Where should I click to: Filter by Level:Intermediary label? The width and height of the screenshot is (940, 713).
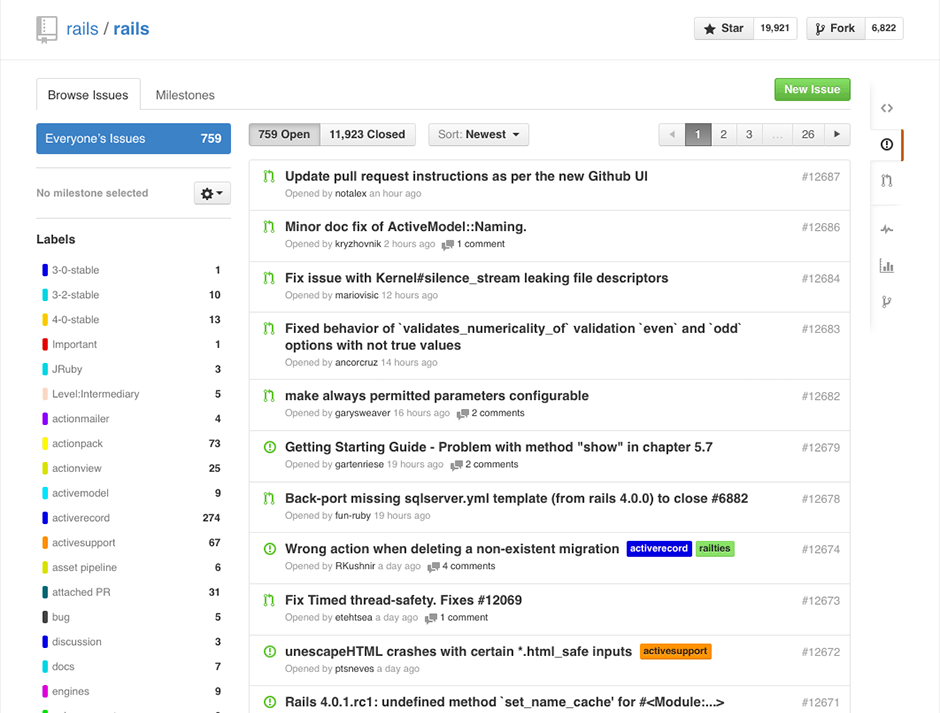[x=131, y=394]
